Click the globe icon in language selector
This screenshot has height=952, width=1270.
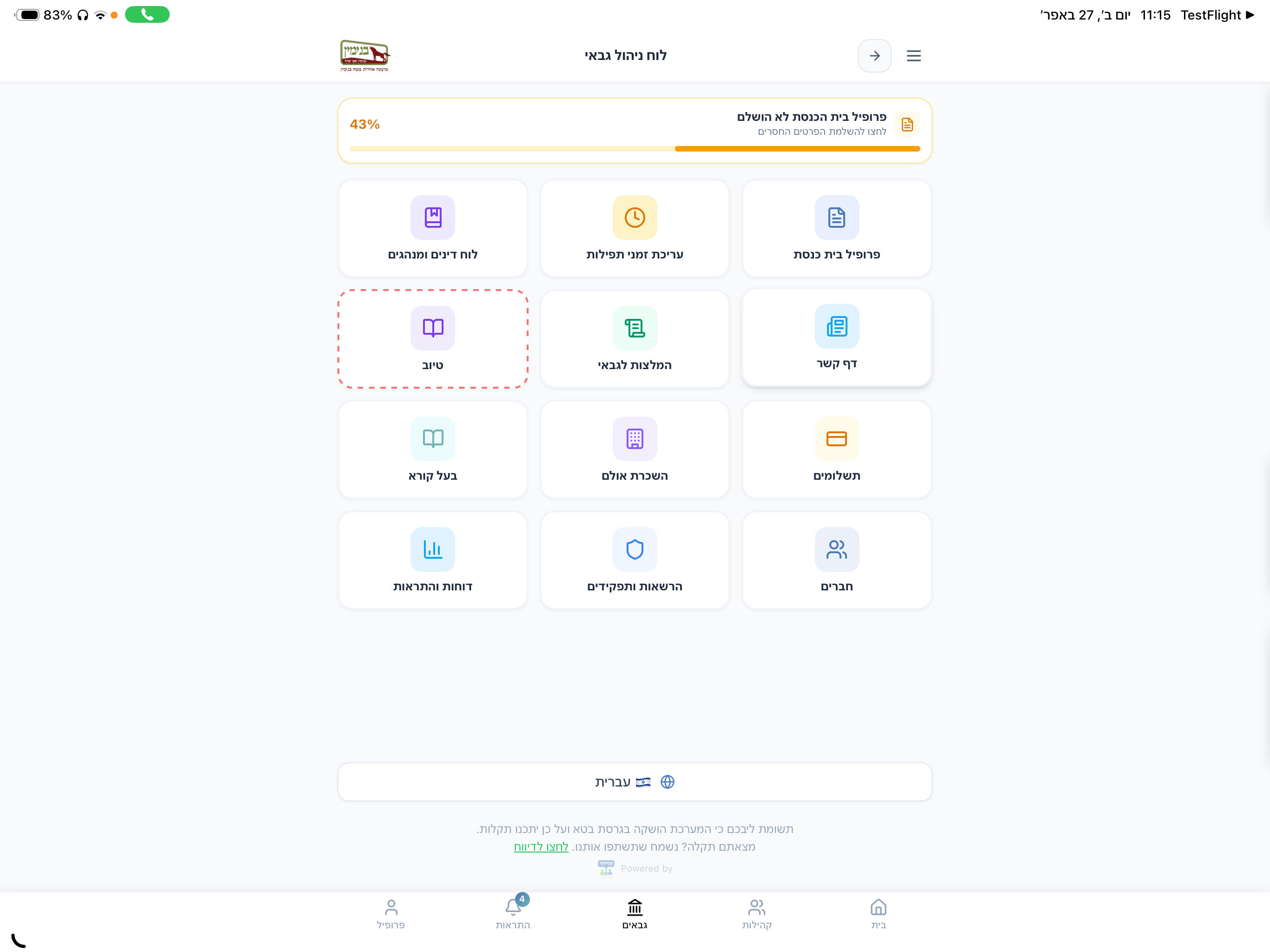(667, 782)
